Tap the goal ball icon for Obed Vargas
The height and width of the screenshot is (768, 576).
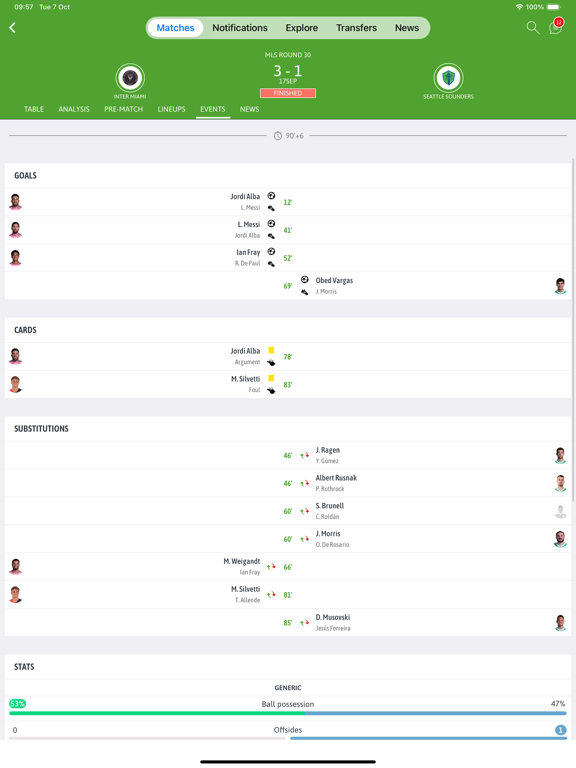point(305,280)
